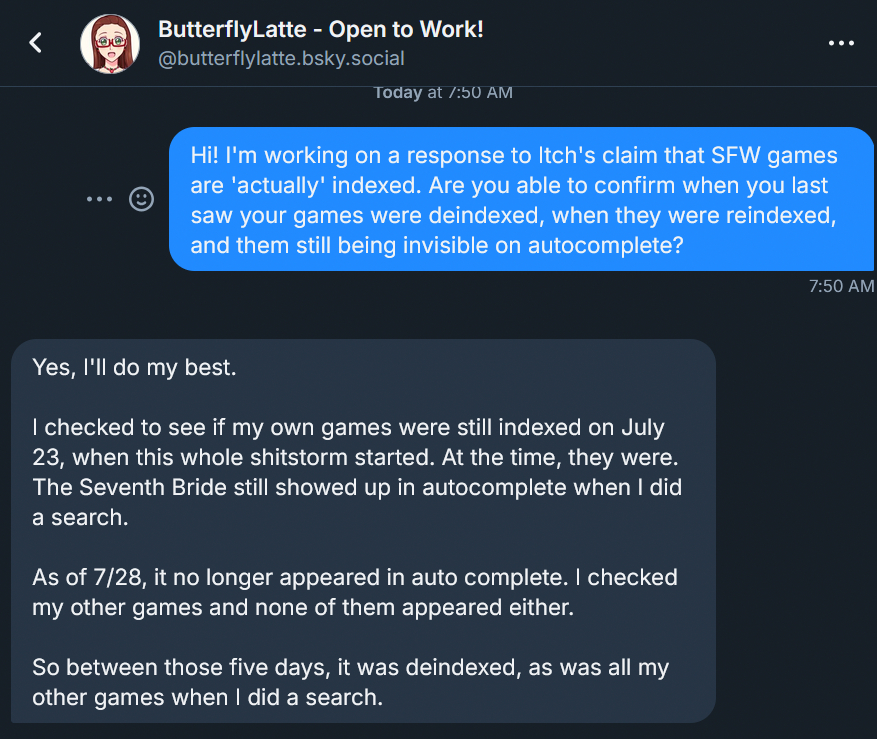This screenshot has height=739, width=877.
Task: Go back using the left chevron arrow
Action: pyautogui.click(x=36, y=42)
